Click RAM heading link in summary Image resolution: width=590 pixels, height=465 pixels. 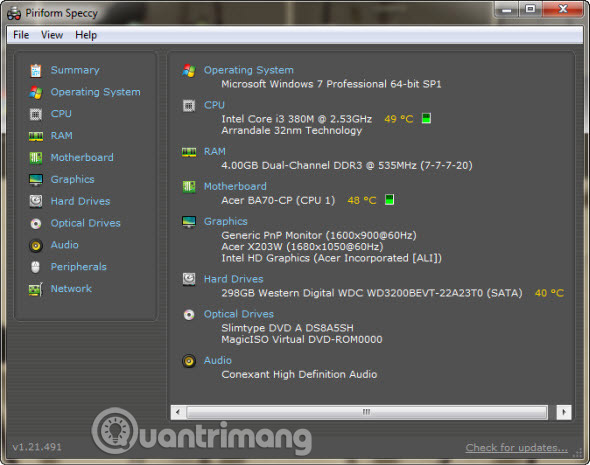coord(214,152)
